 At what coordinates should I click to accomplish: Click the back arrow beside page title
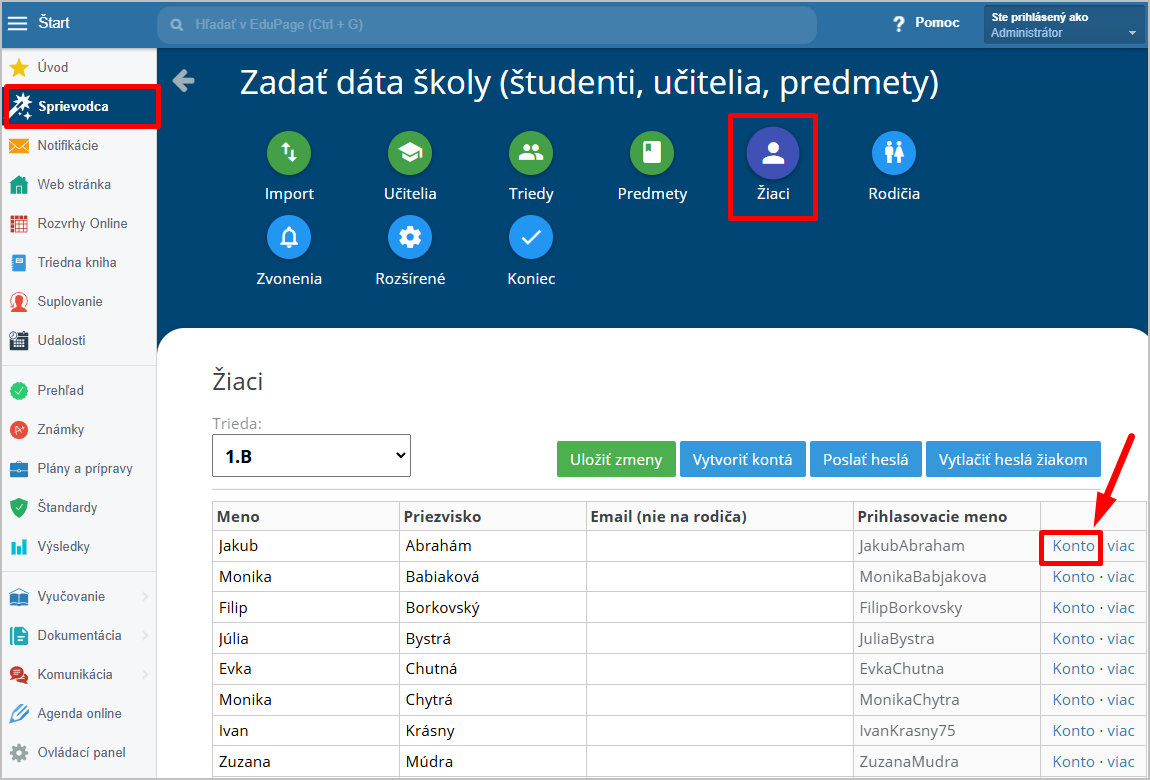click(183, 81)
